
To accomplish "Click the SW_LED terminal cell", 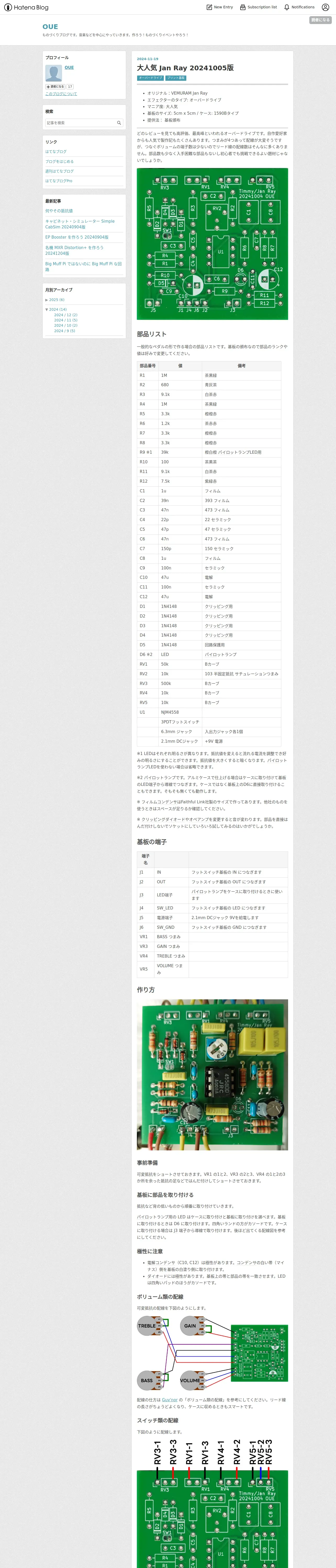I will pyautogui.click(x=171, y=908).
